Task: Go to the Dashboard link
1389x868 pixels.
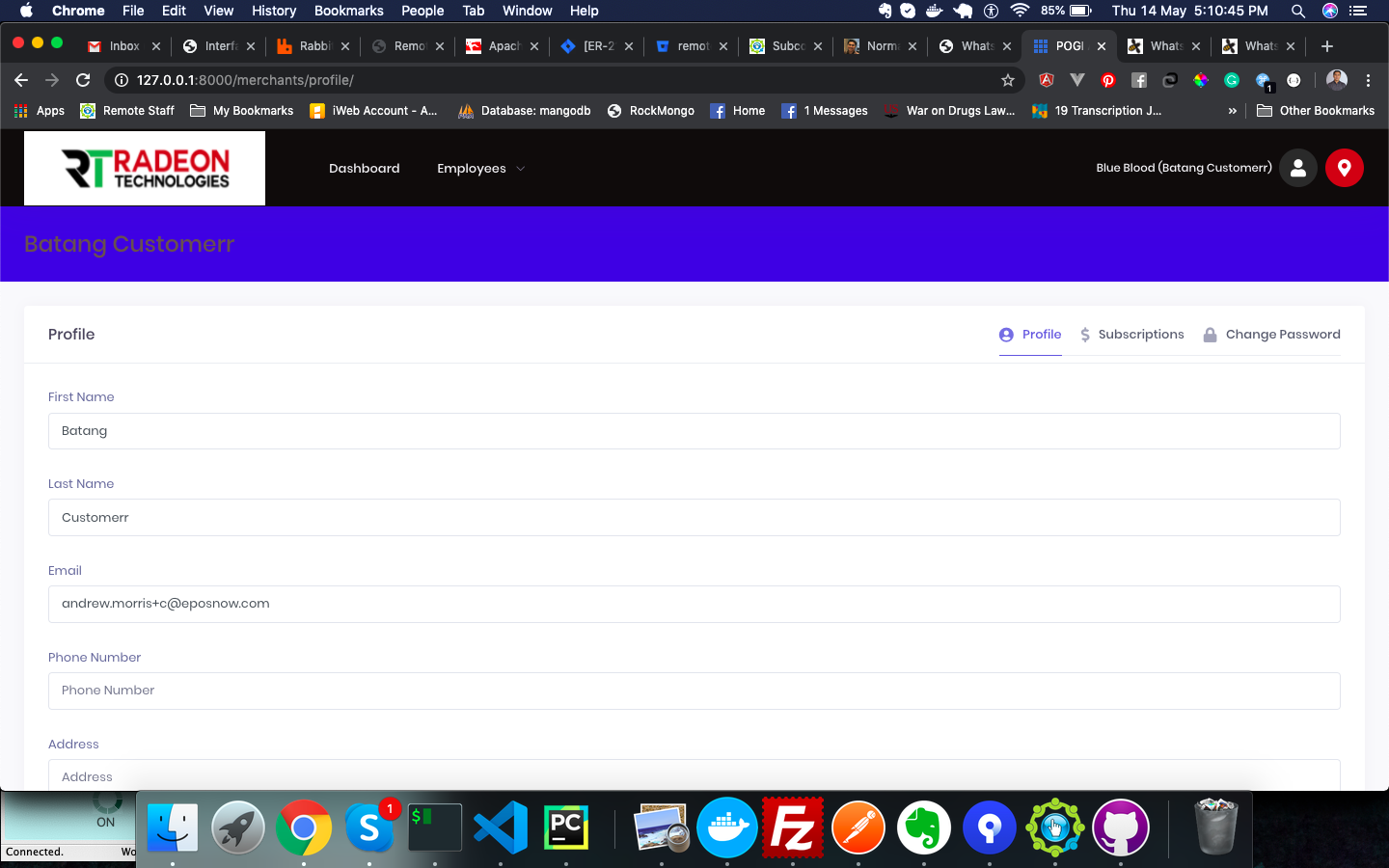Action: click(x=364, y=168)
